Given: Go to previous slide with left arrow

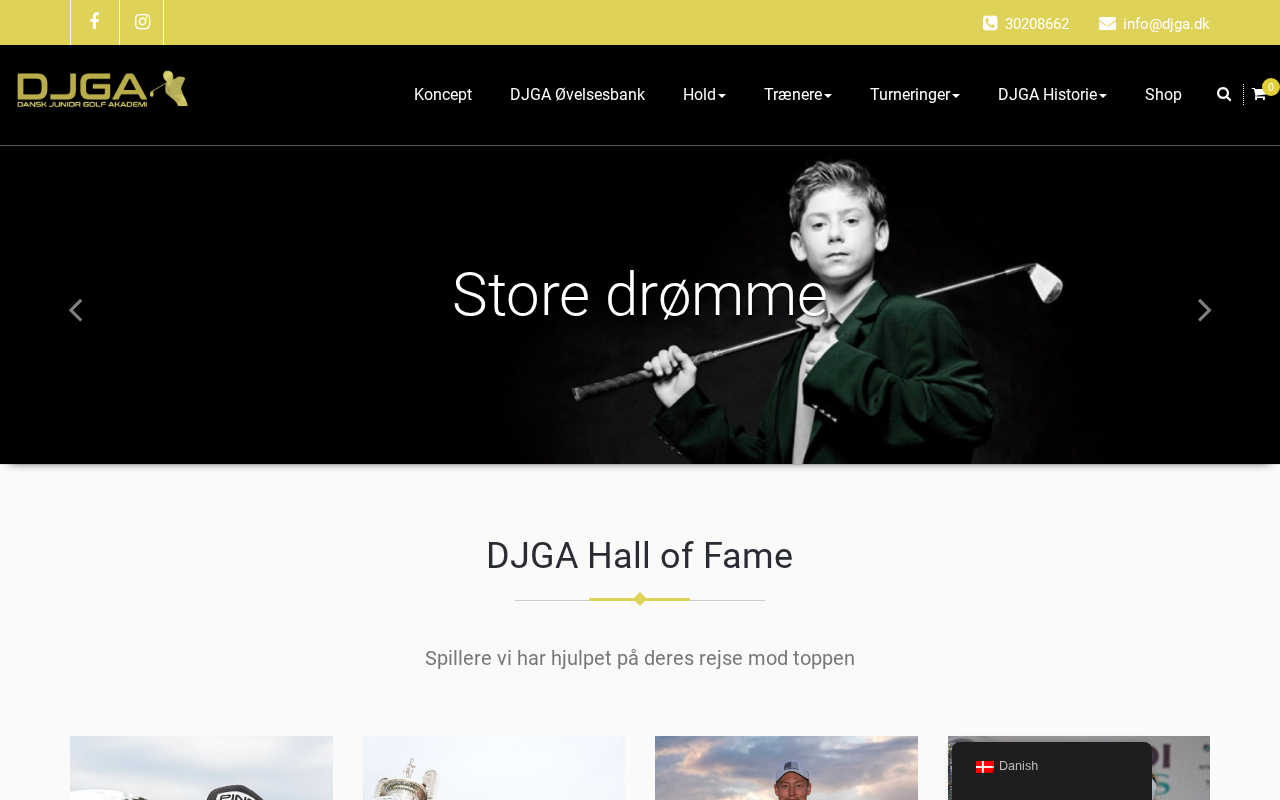Looking at the screenshot, I should (x=75, y=310).
